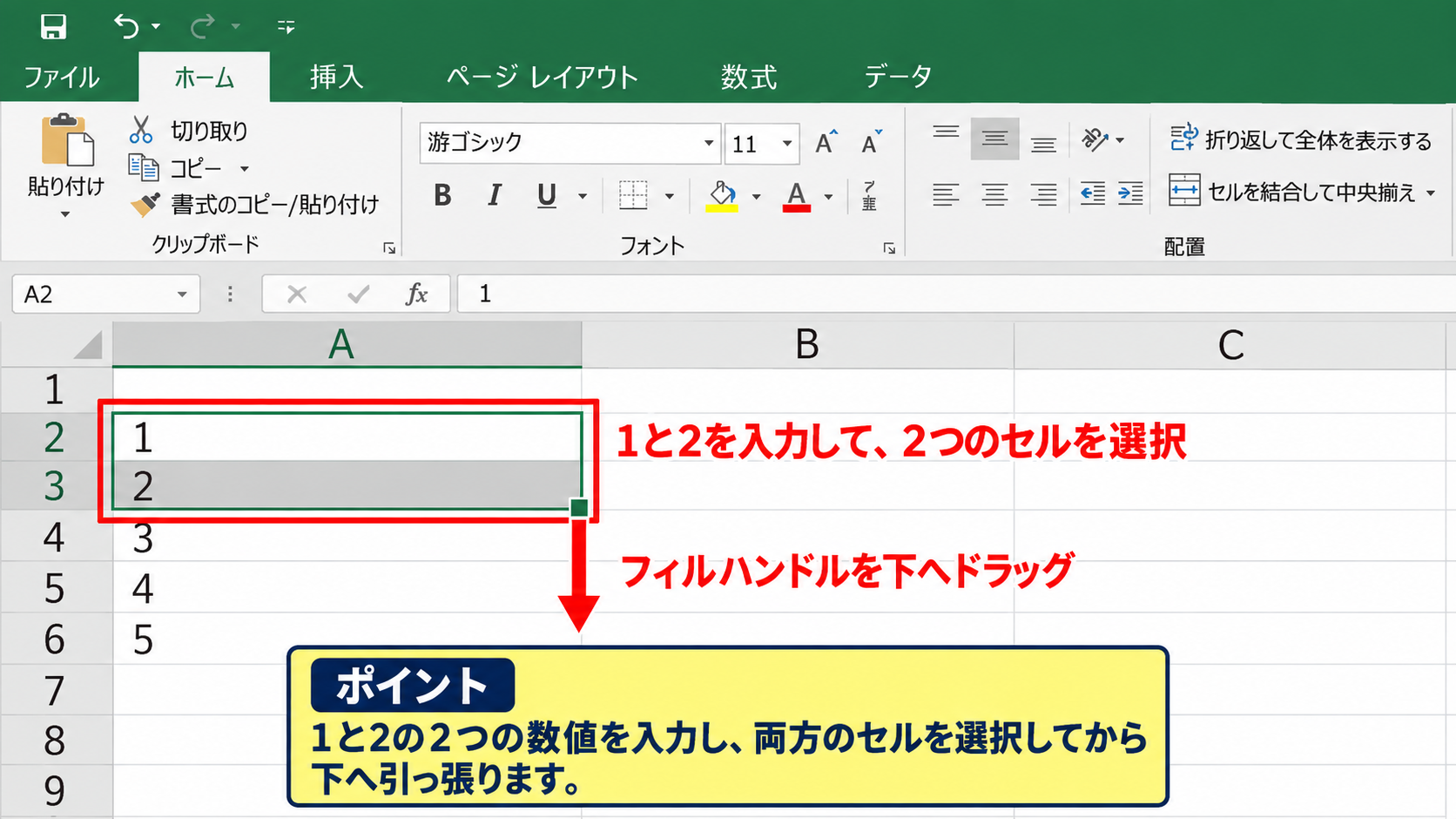
Task: Expand the 貼り付け options arrow
Action: click(x=65, y=214)
